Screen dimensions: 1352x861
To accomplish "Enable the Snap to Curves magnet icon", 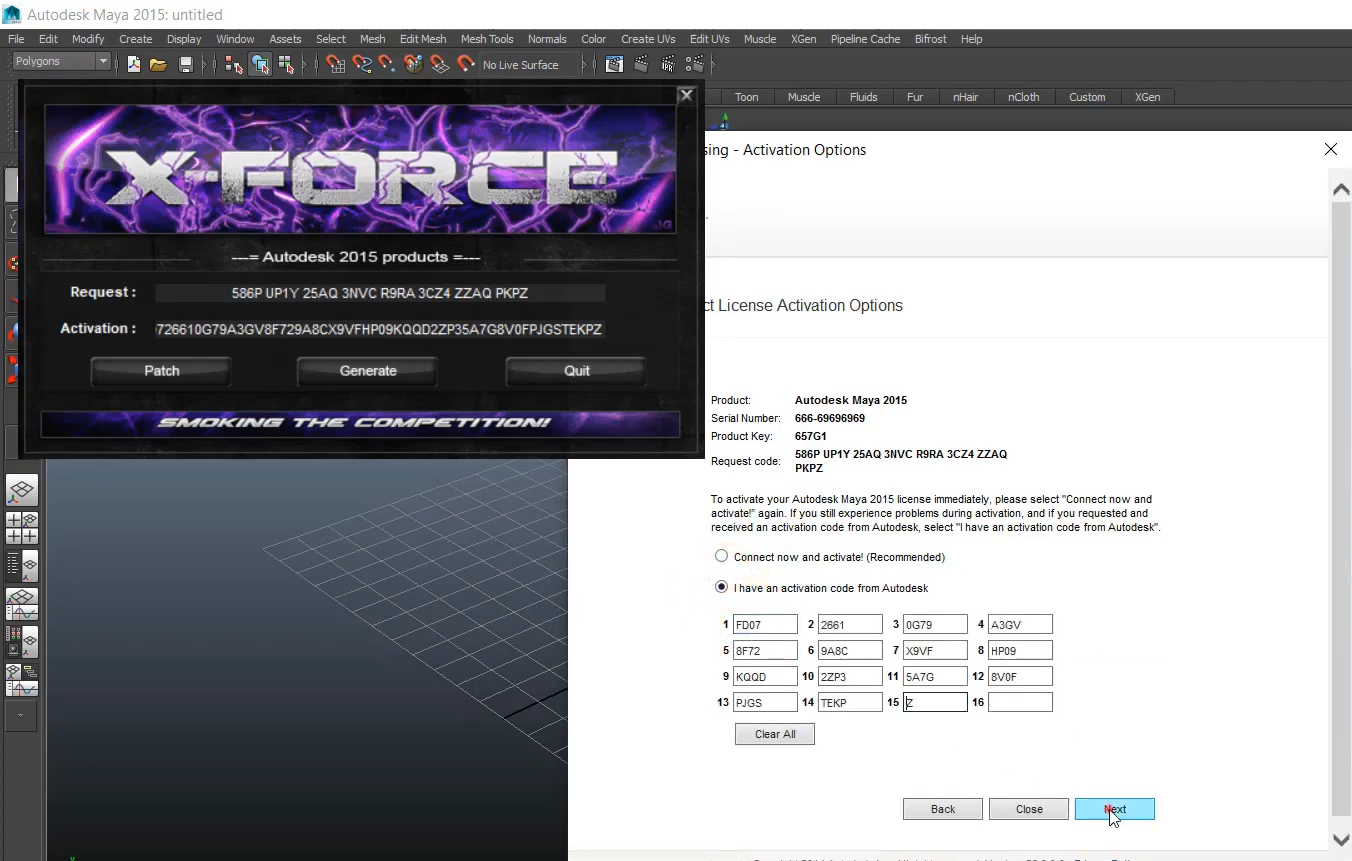I will pyautogui.click(x=362, y=65).
